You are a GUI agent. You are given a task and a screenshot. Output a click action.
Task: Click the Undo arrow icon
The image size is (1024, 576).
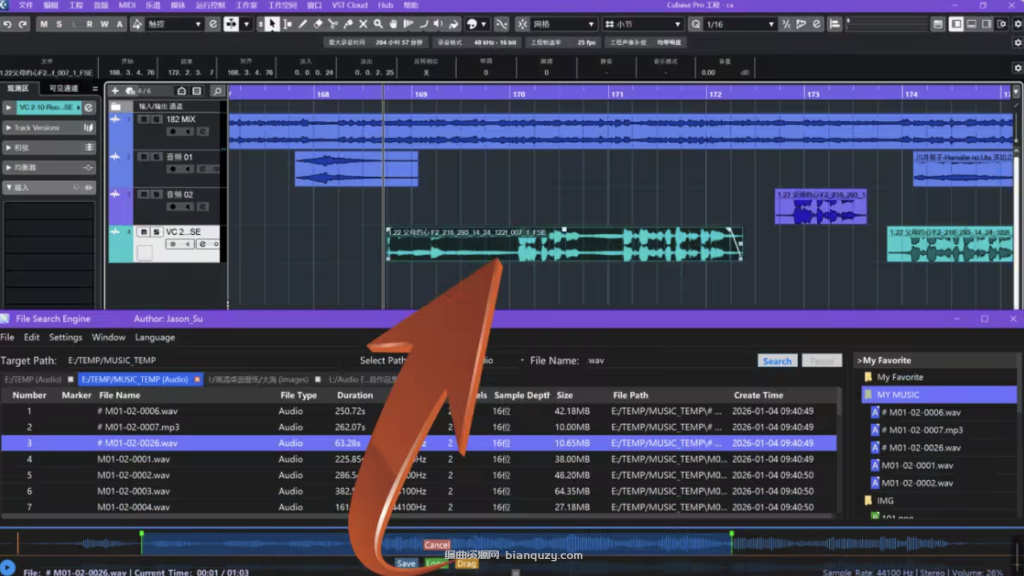(8, 24)
